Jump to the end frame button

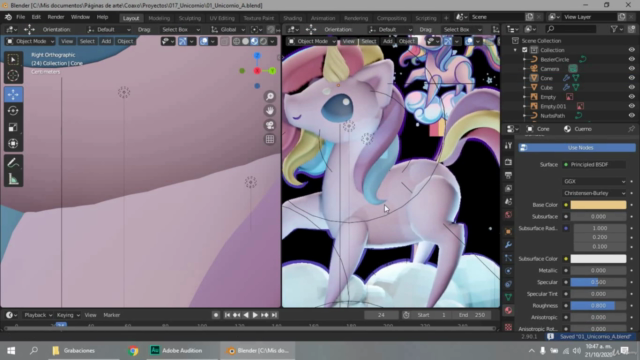tap(274, 315)
